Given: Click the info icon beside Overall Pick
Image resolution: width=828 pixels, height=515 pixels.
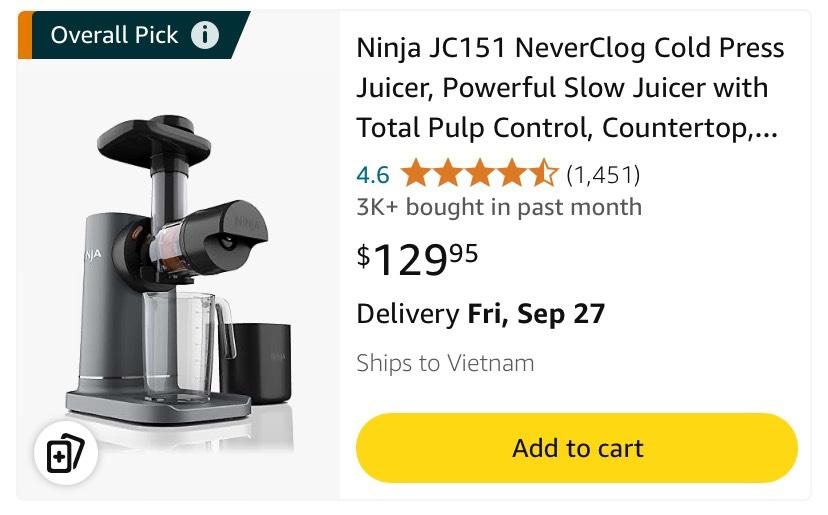Looking at the screenshot, I should (x=204, y=36).
